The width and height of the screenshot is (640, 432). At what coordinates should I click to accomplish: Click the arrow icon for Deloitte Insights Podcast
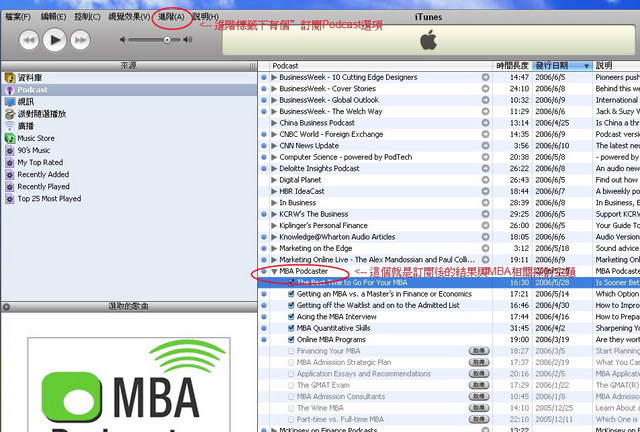[x=485, y=169]
